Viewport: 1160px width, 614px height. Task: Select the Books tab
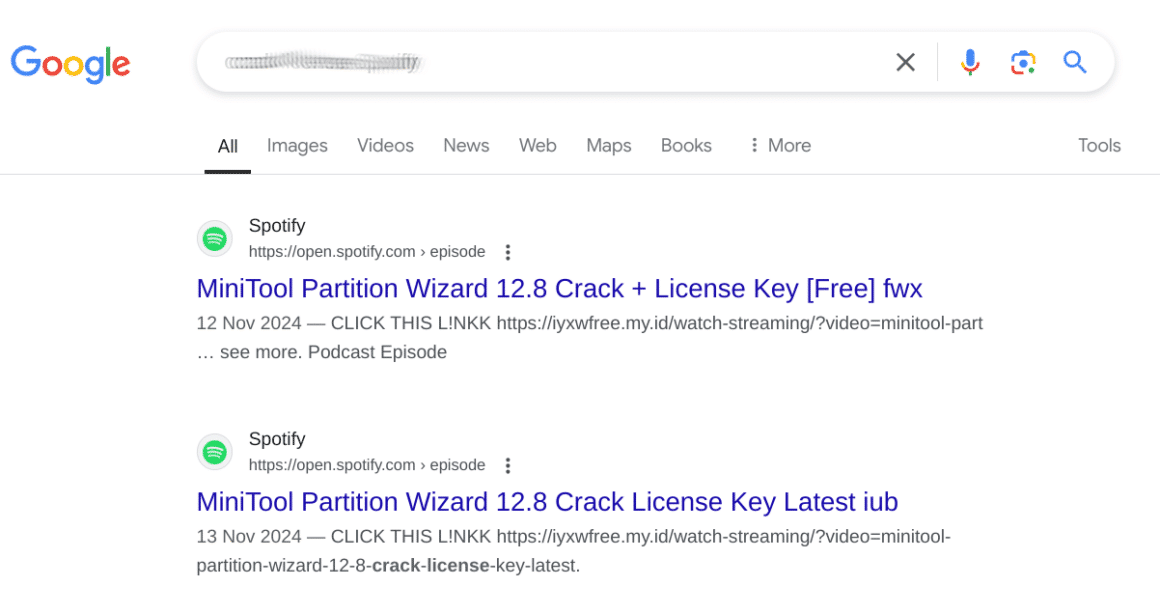(686, 145)
